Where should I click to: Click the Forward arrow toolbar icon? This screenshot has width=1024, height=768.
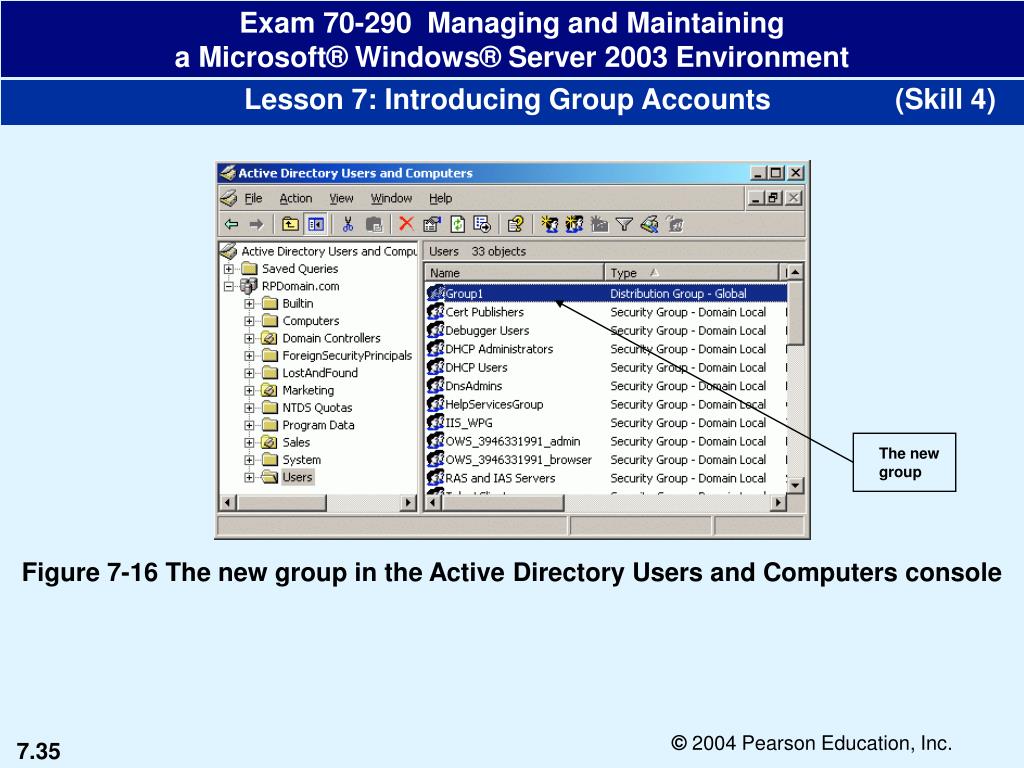tap(256, 225)
